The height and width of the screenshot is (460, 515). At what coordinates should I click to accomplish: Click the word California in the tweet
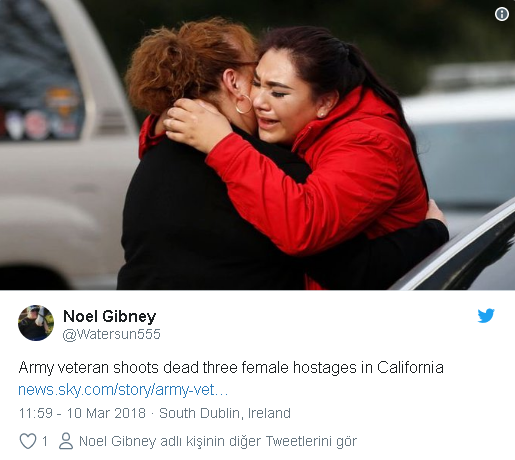pos(410,368)
